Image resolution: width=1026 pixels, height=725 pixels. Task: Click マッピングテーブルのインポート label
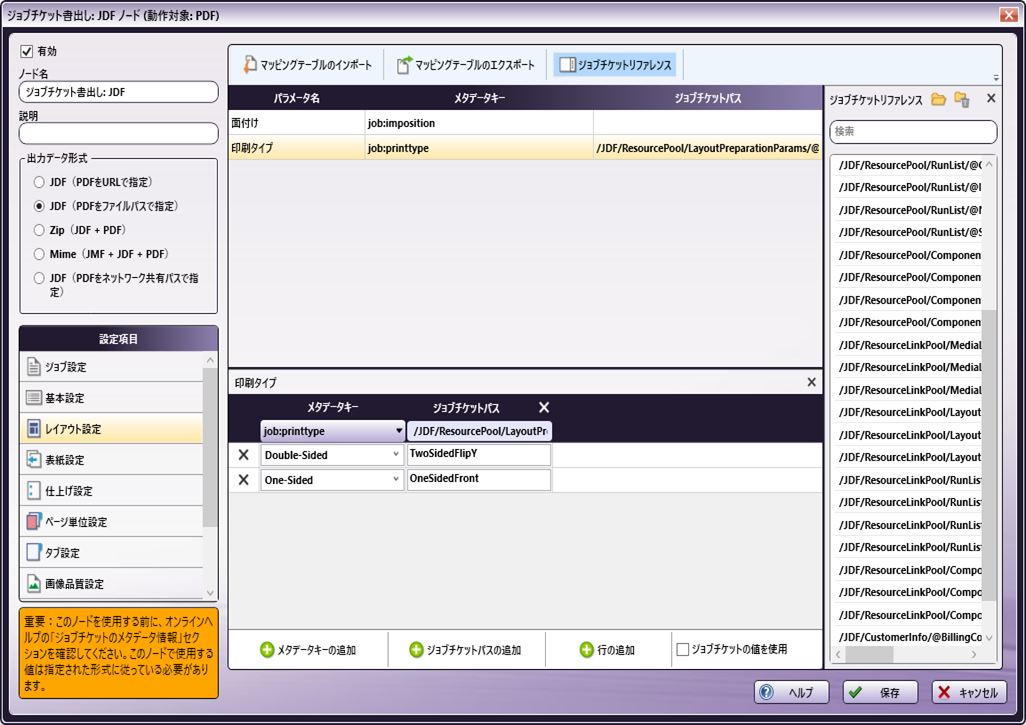click(x=316, y=65)
